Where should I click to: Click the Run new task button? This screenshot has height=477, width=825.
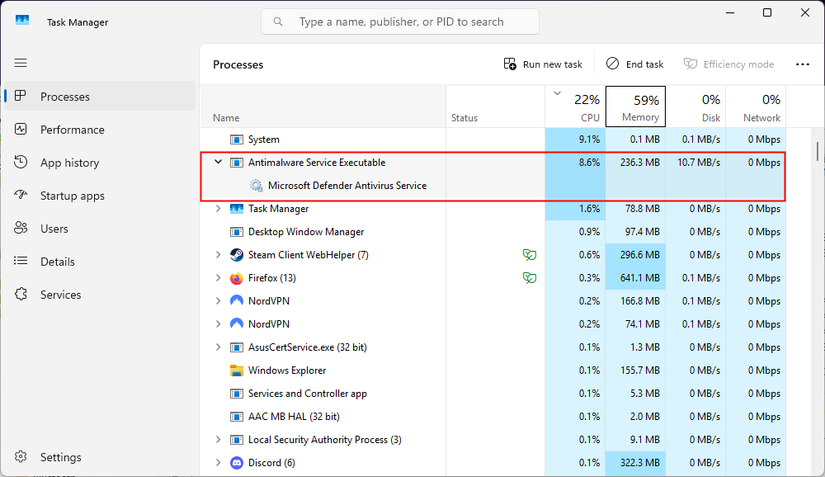[543, 64]
